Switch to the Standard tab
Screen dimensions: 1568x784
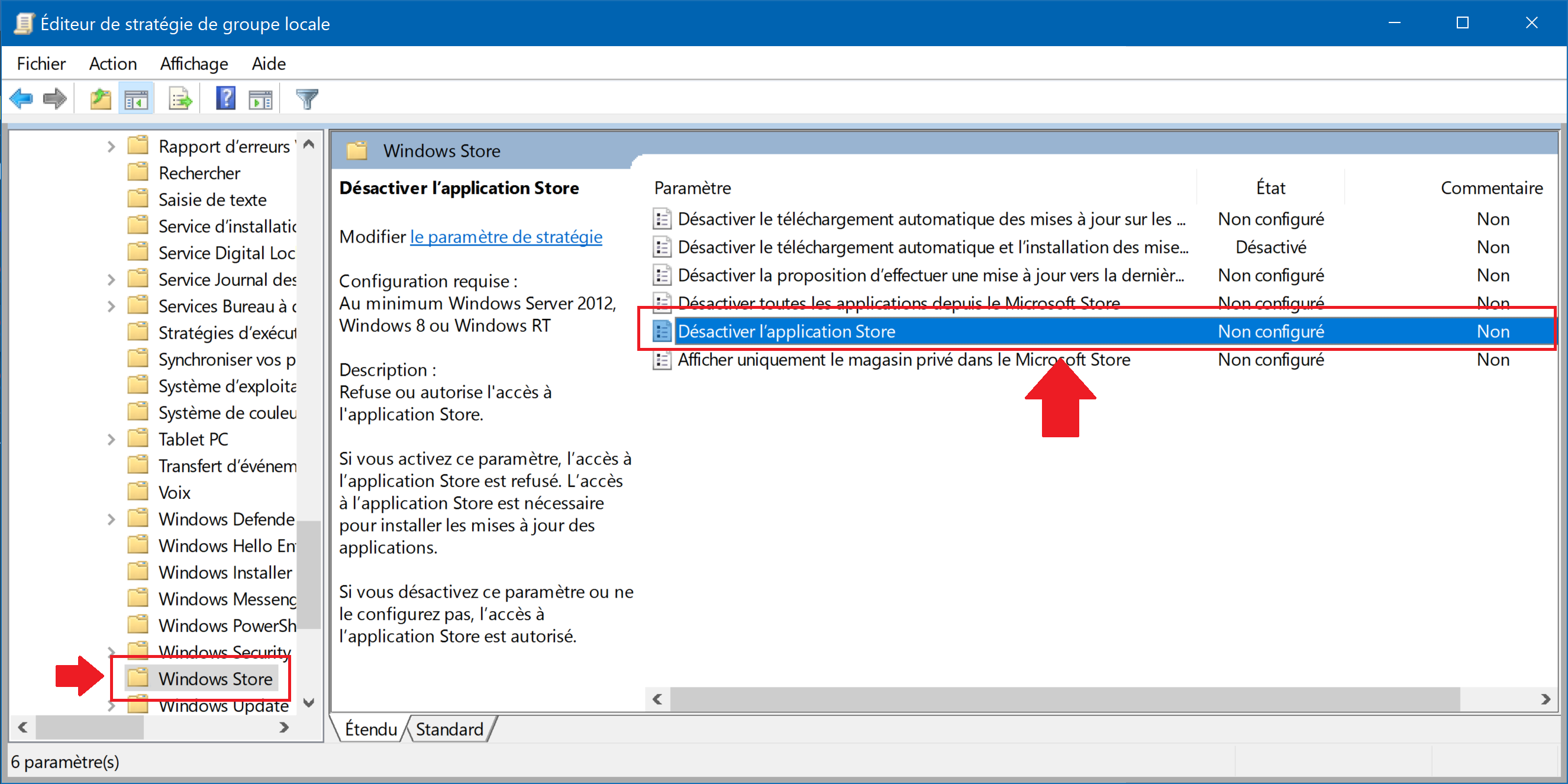pos(449,728)
